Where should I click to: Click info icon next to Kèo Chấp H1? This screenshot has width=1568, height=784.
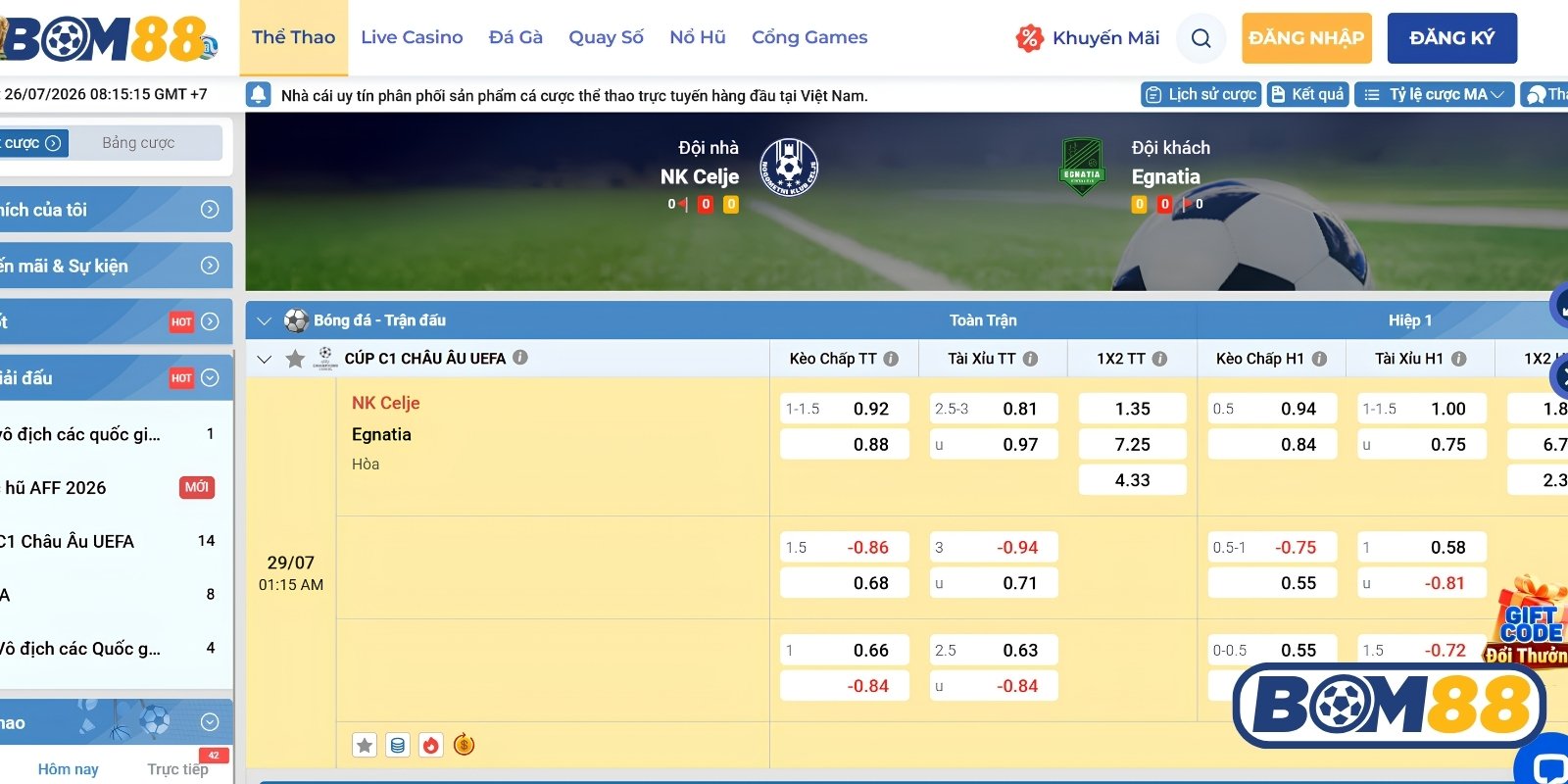(1319, 359)
